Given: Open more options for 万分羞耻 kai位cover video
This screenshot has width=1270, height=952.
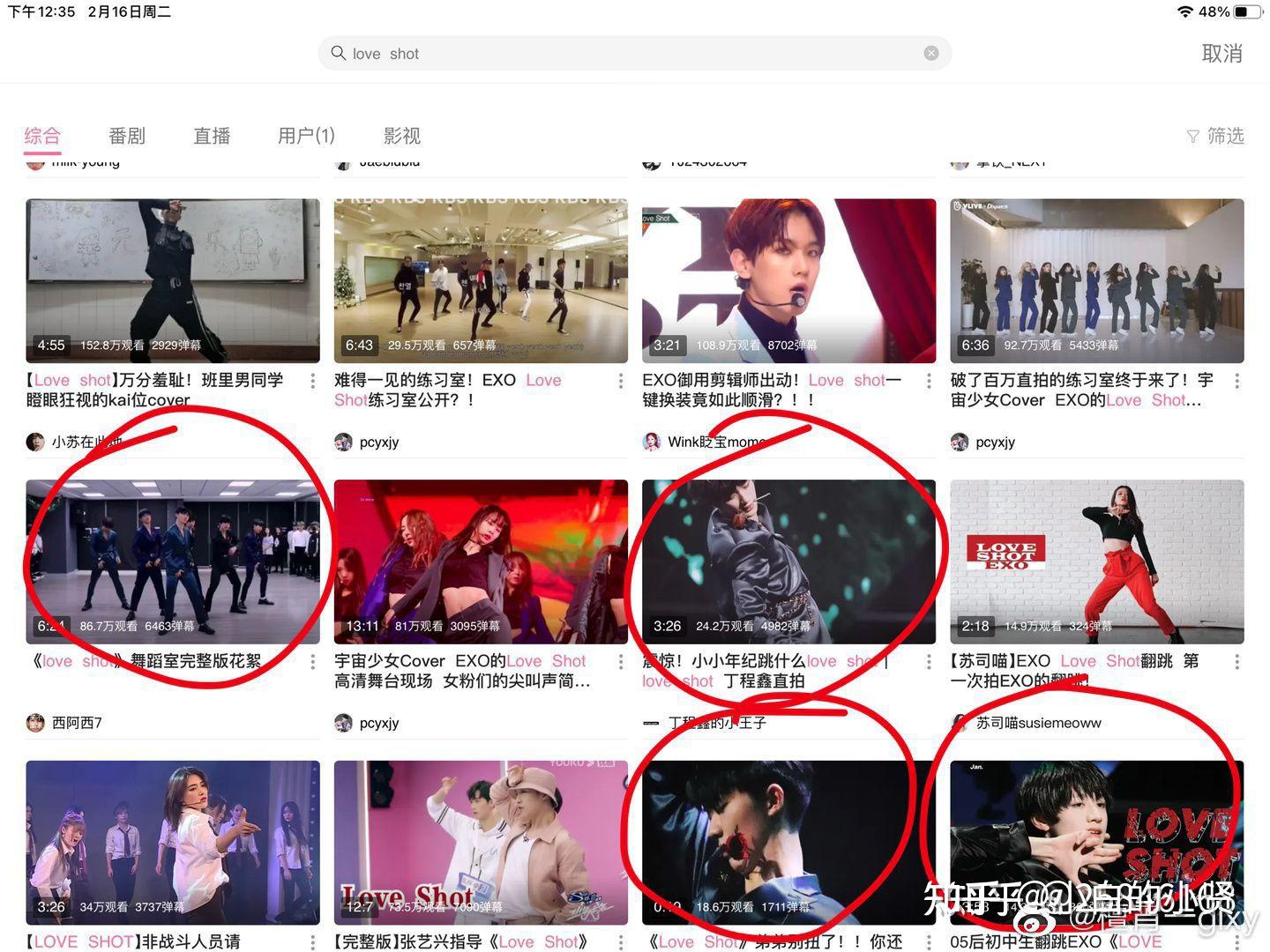Looking at the screenshot, I should (x=312, y=381).
